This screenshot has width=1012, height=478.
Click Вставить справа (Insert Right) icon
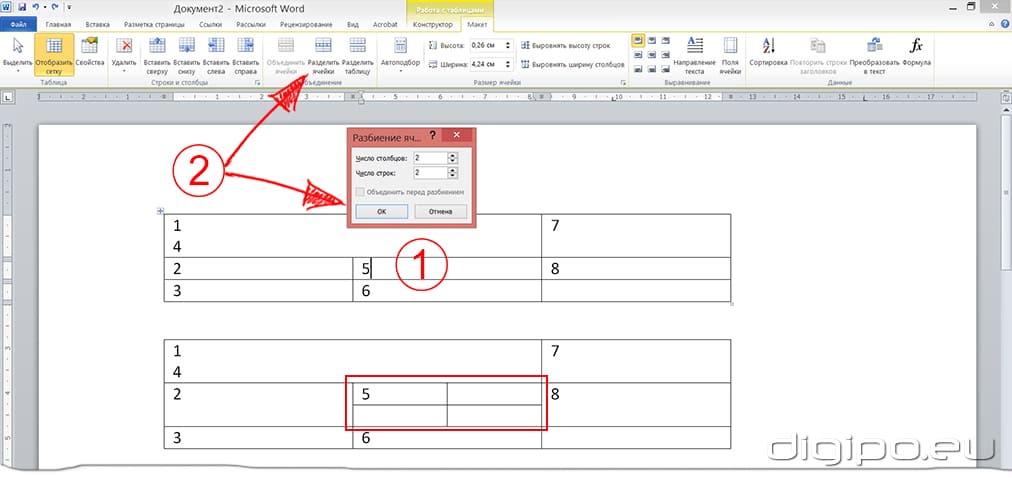coord(245,48)
